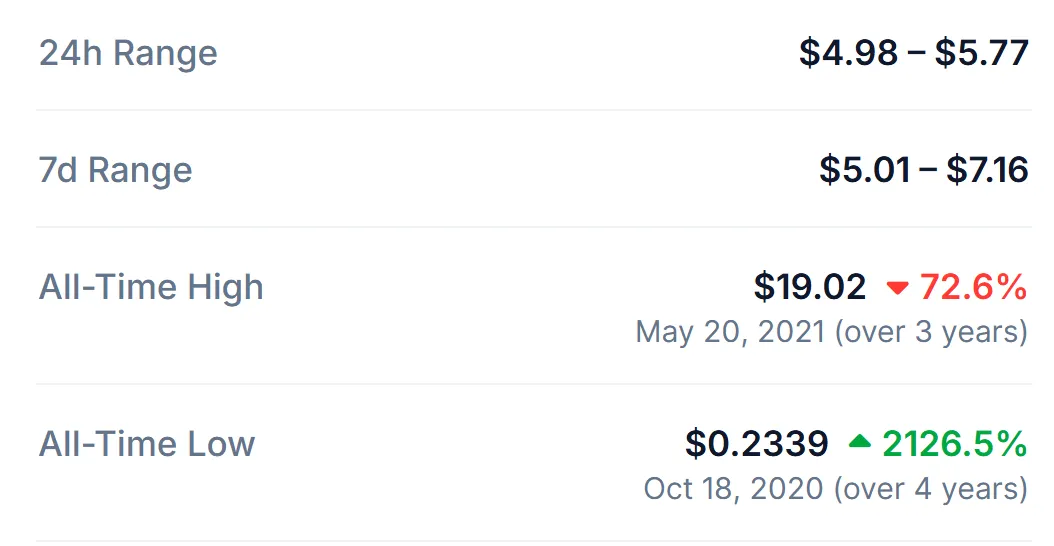Click the $0.2339 all-time low price
Viewport: 1054px width, 546px height.
click(x=756, y=444)
